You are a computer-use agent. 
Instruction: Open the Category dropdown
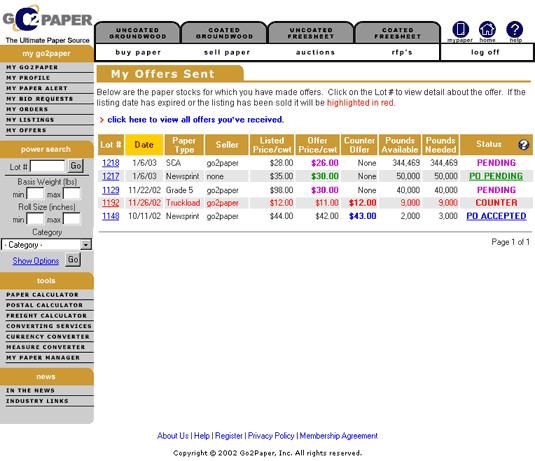pyautogui.click(x=47, y=245)
